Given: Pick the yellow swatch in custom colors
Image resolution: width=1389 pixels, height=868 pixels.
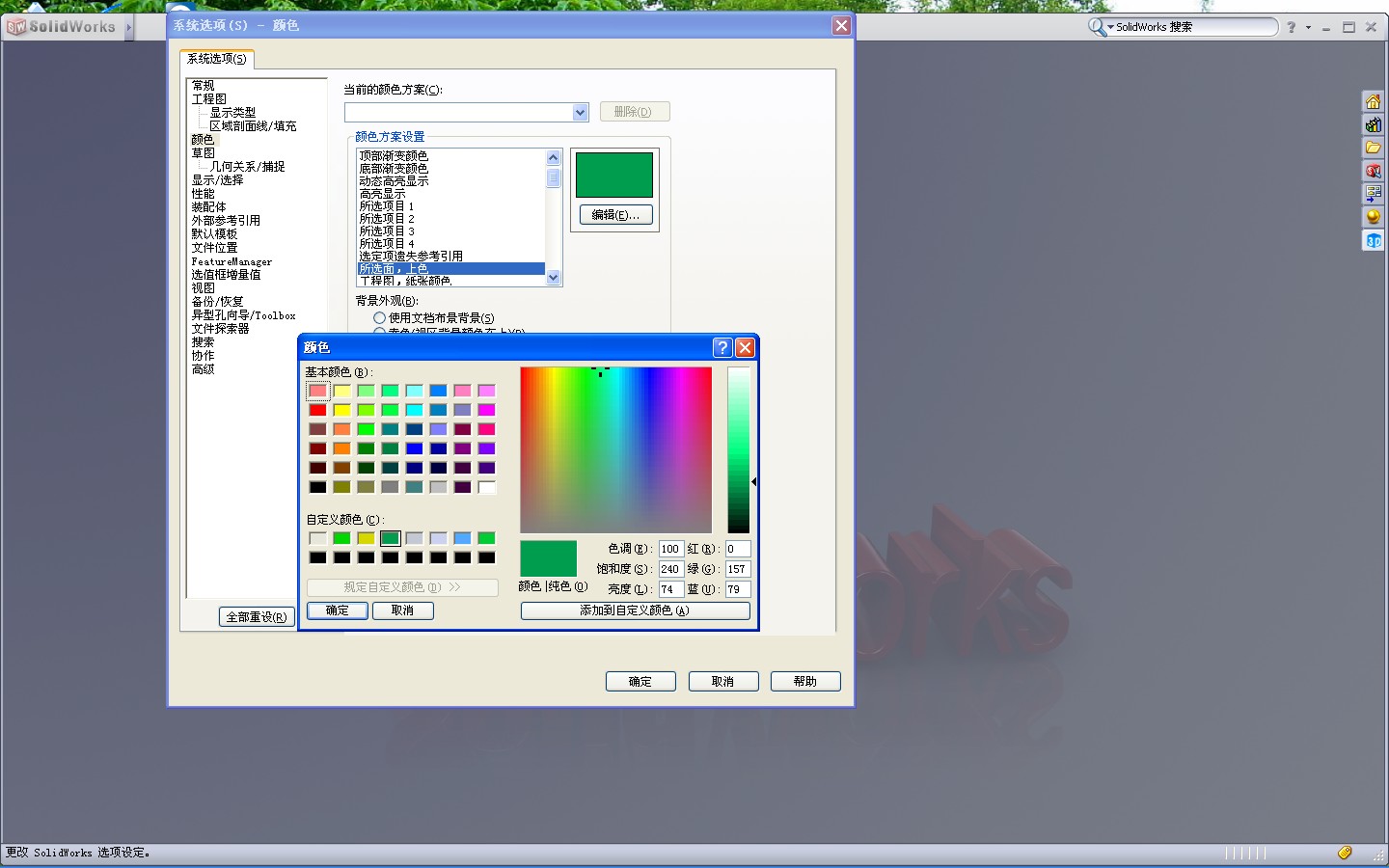Looking at the screenshot, I should [366, 538].
